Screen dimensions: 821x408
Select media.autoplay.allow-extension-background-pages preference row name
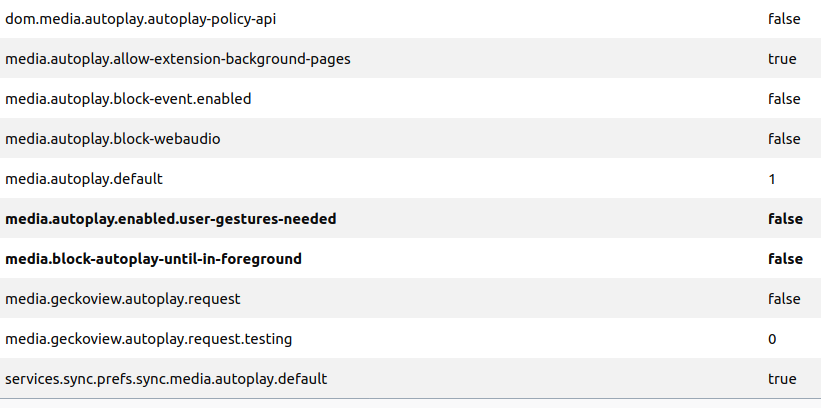[x=178, y=59]
